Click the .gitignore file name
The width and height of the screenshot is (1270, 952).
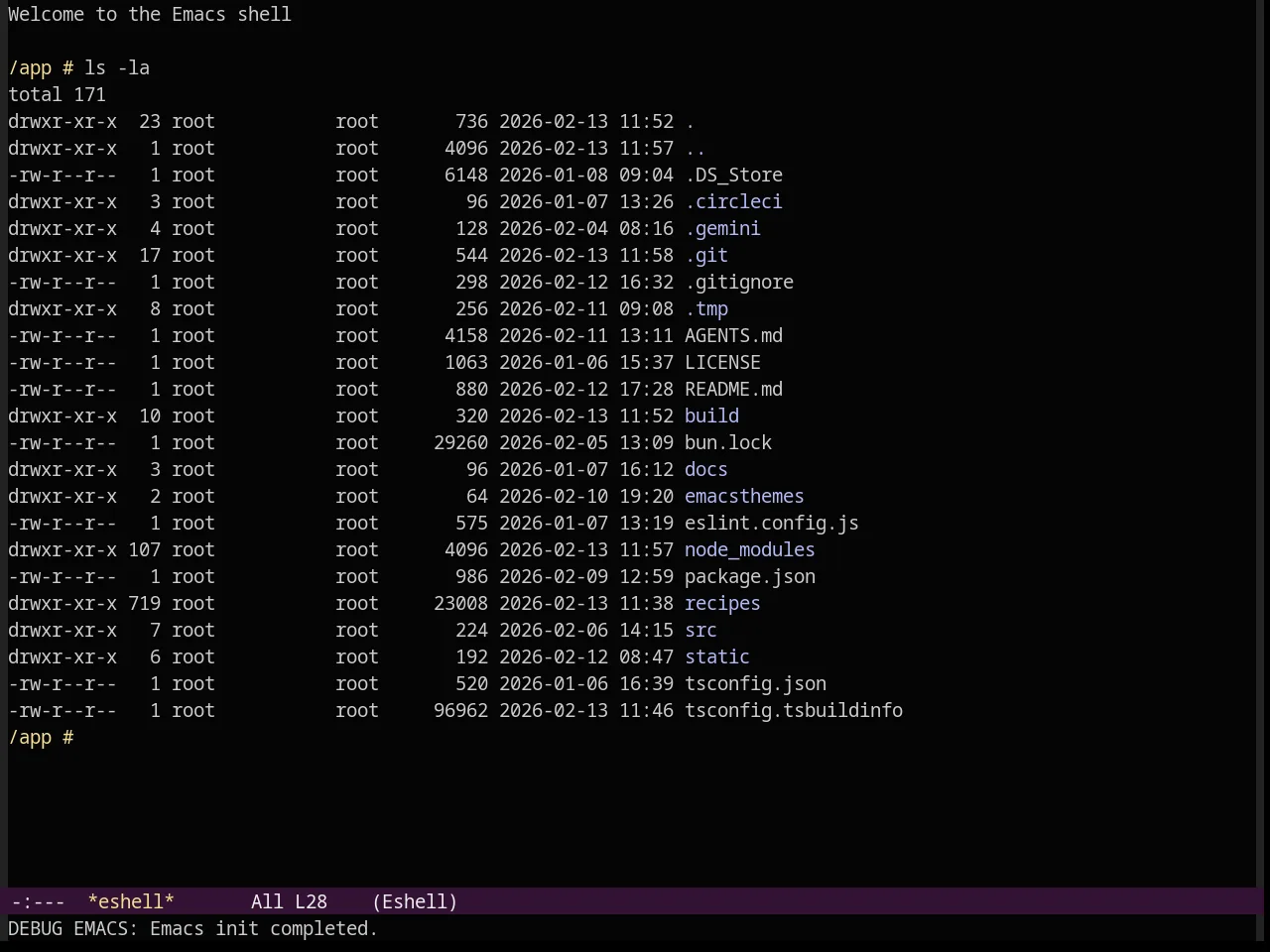tap(739, 283)
